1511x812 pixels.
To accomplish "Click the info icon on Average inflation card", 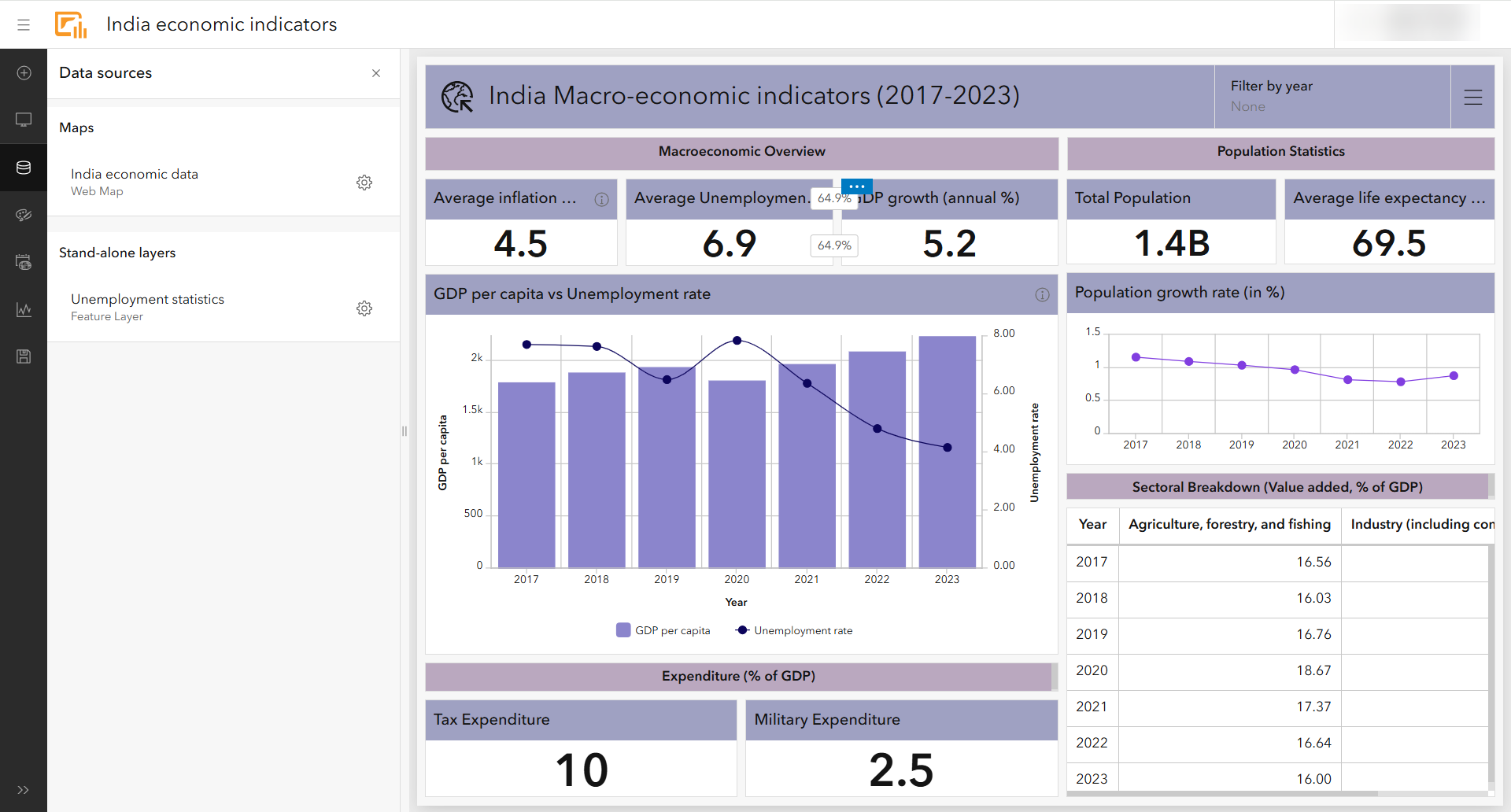I will pyautogui.click(x=603, y=200).
